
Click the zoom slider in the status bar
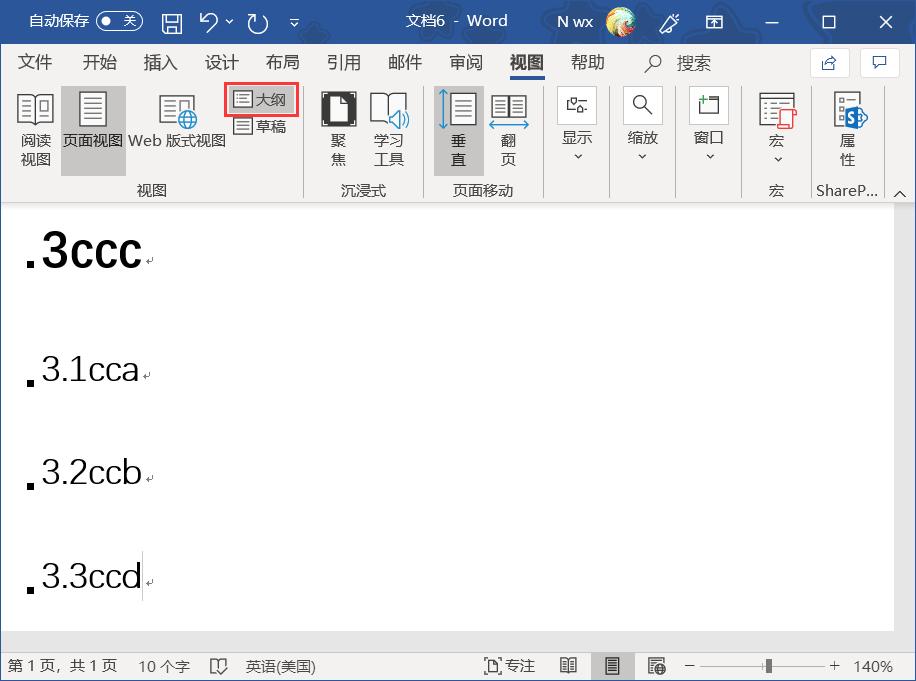tap(768, 666)
